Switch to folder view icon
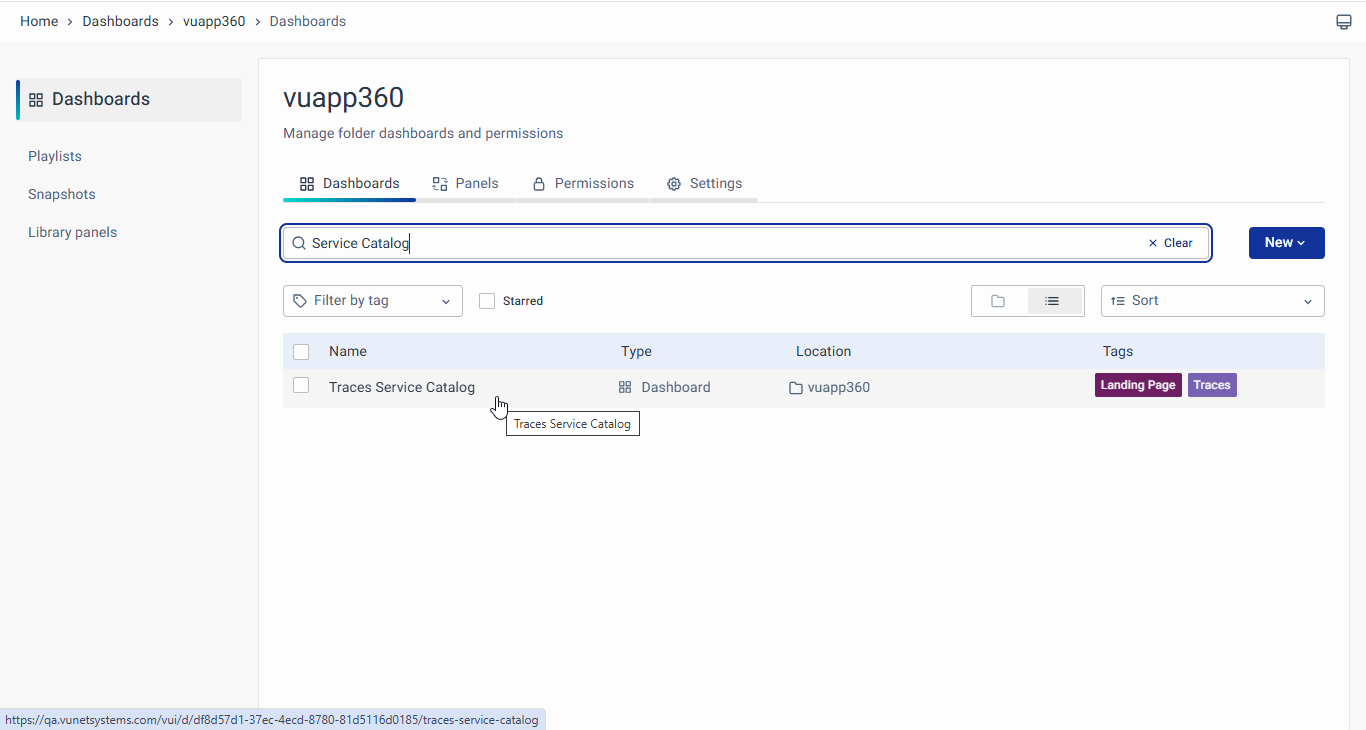1366x730 pixels. [998, 301]
